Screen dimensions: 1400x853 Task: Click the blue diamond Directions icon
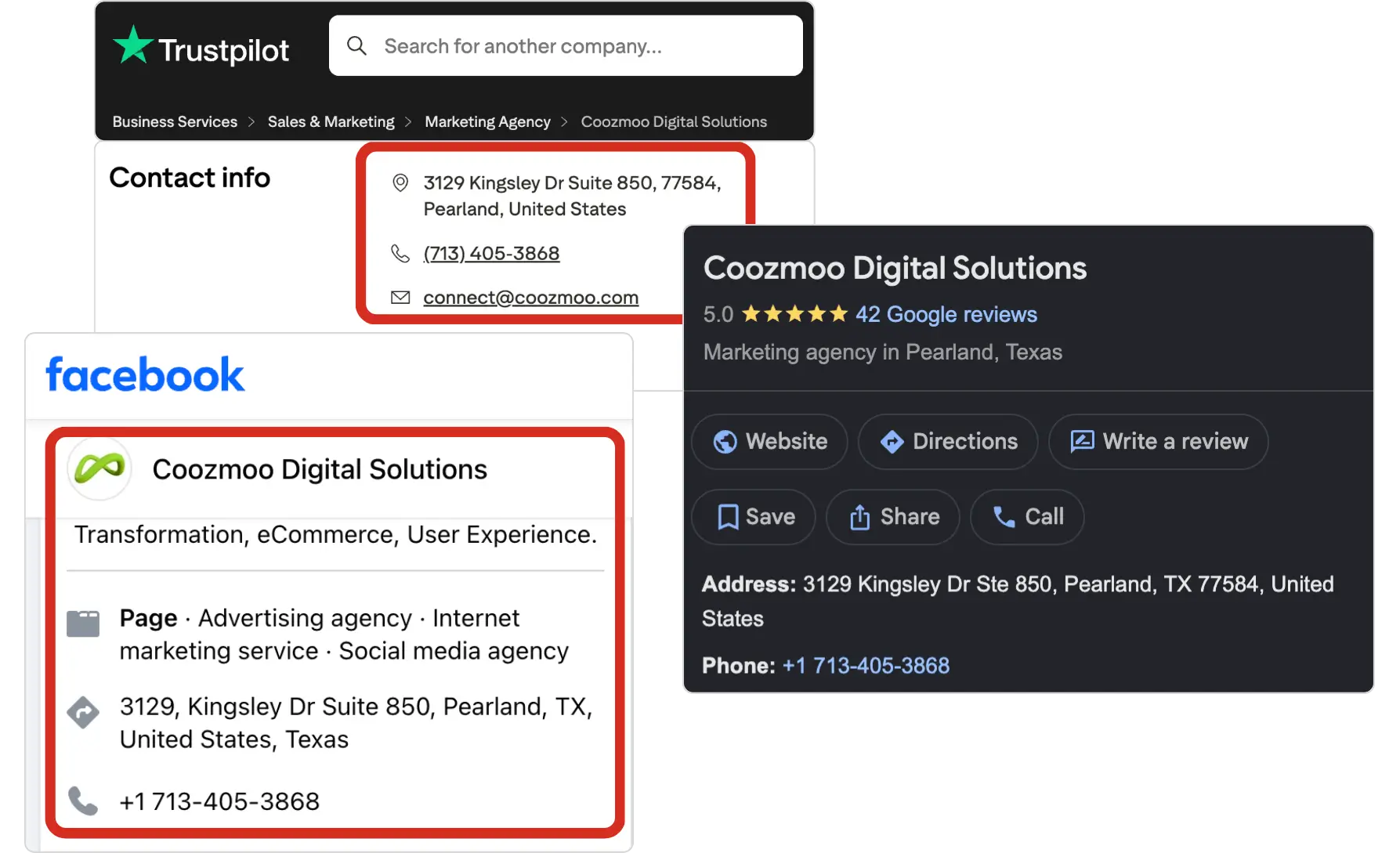point(892,442)
